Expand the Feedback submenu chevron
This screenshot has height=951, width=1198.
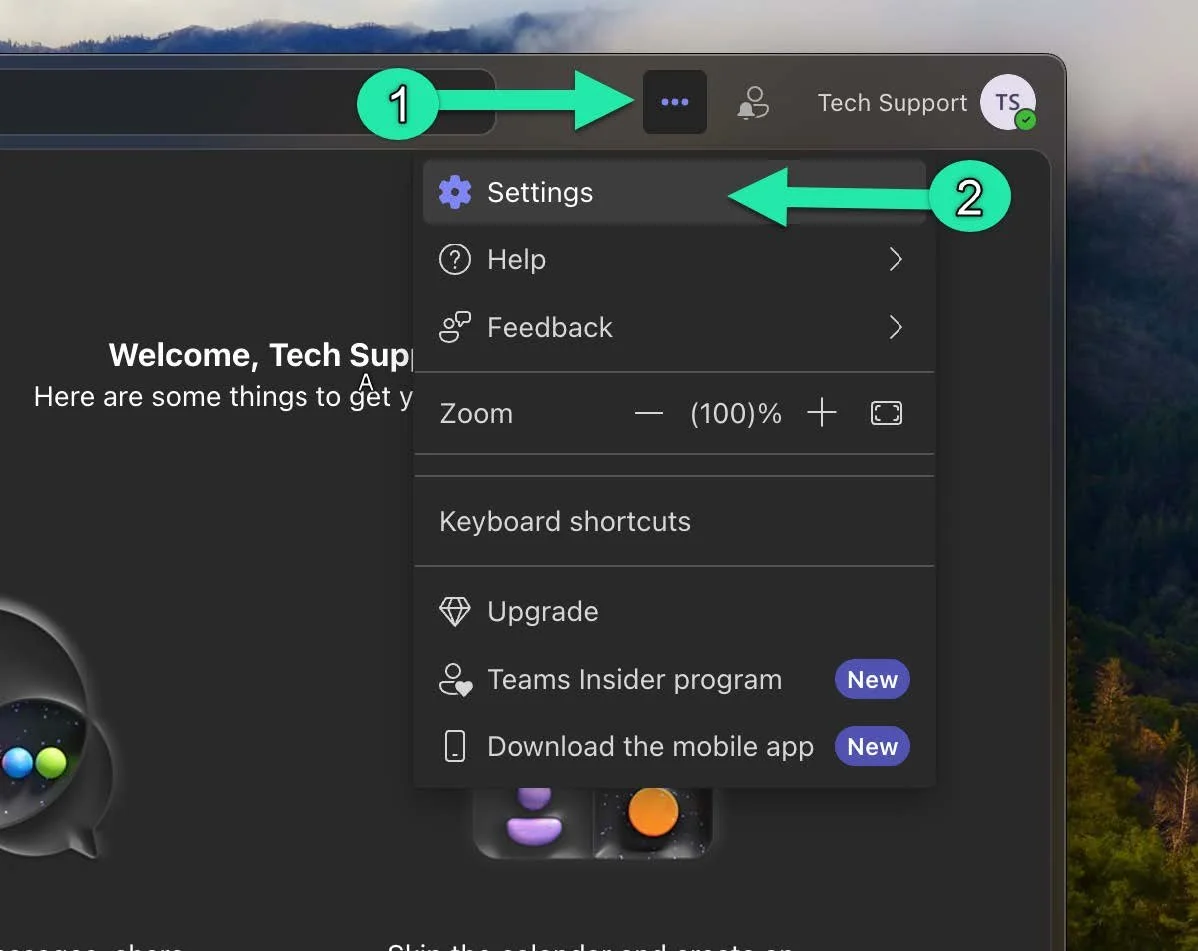pyautogui.click(x=895, y=328)
